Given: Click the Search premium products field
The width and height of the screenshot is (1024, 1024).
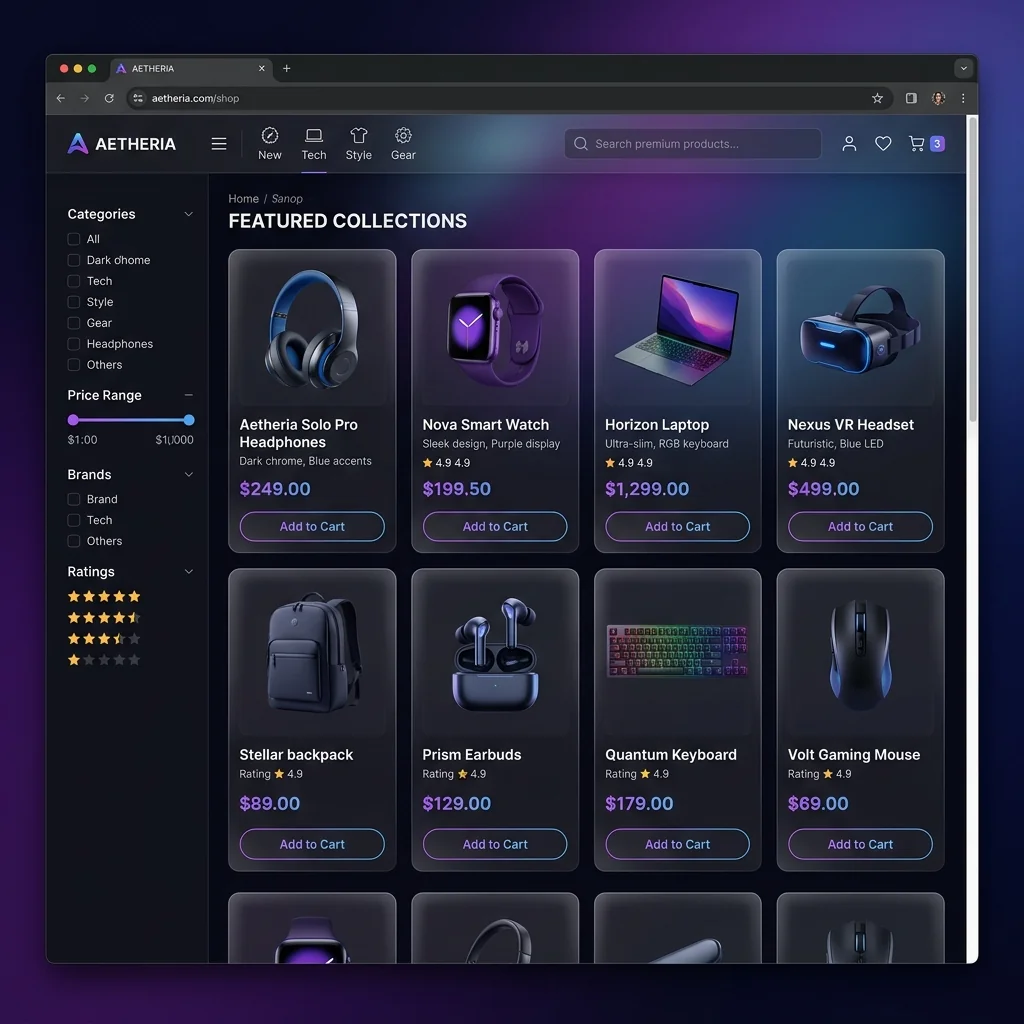Looking at the screenshot, I should point(693,144).
